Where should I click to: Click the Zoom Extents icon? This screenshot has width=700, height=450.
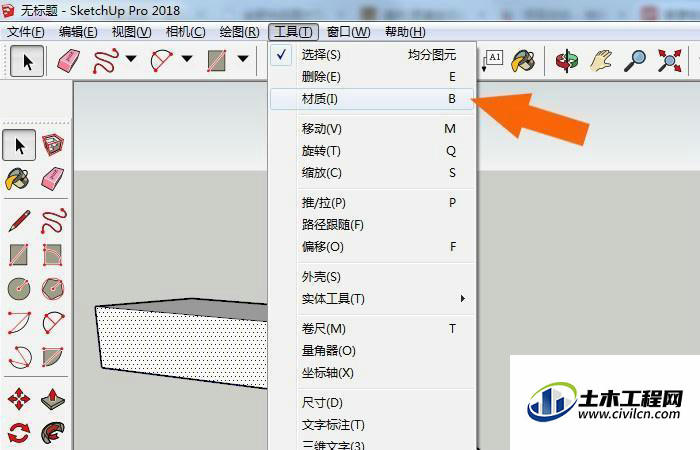(x=669, y=61)
